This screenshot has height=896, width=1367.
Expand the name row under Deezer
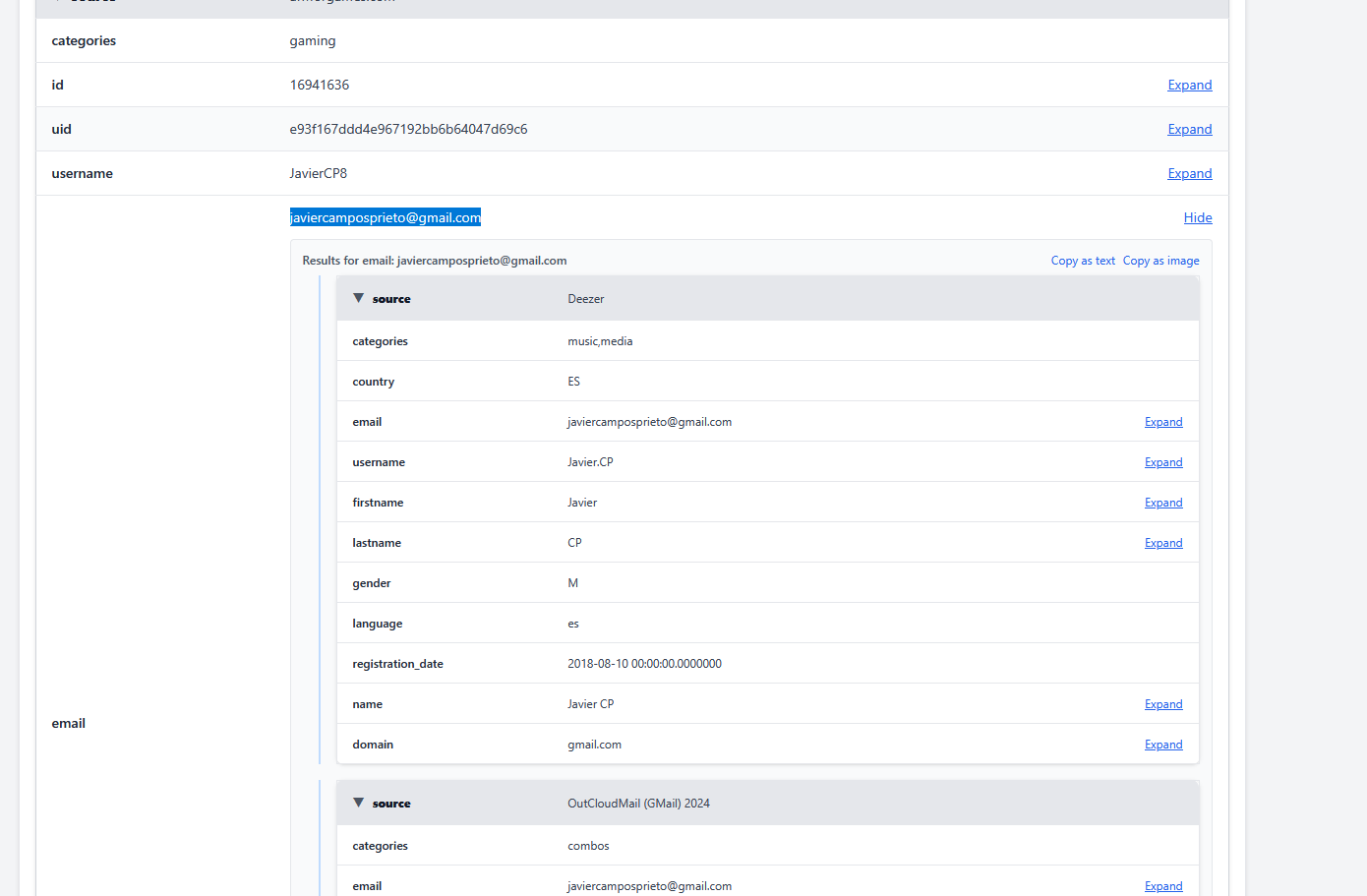click(1162, 704)
